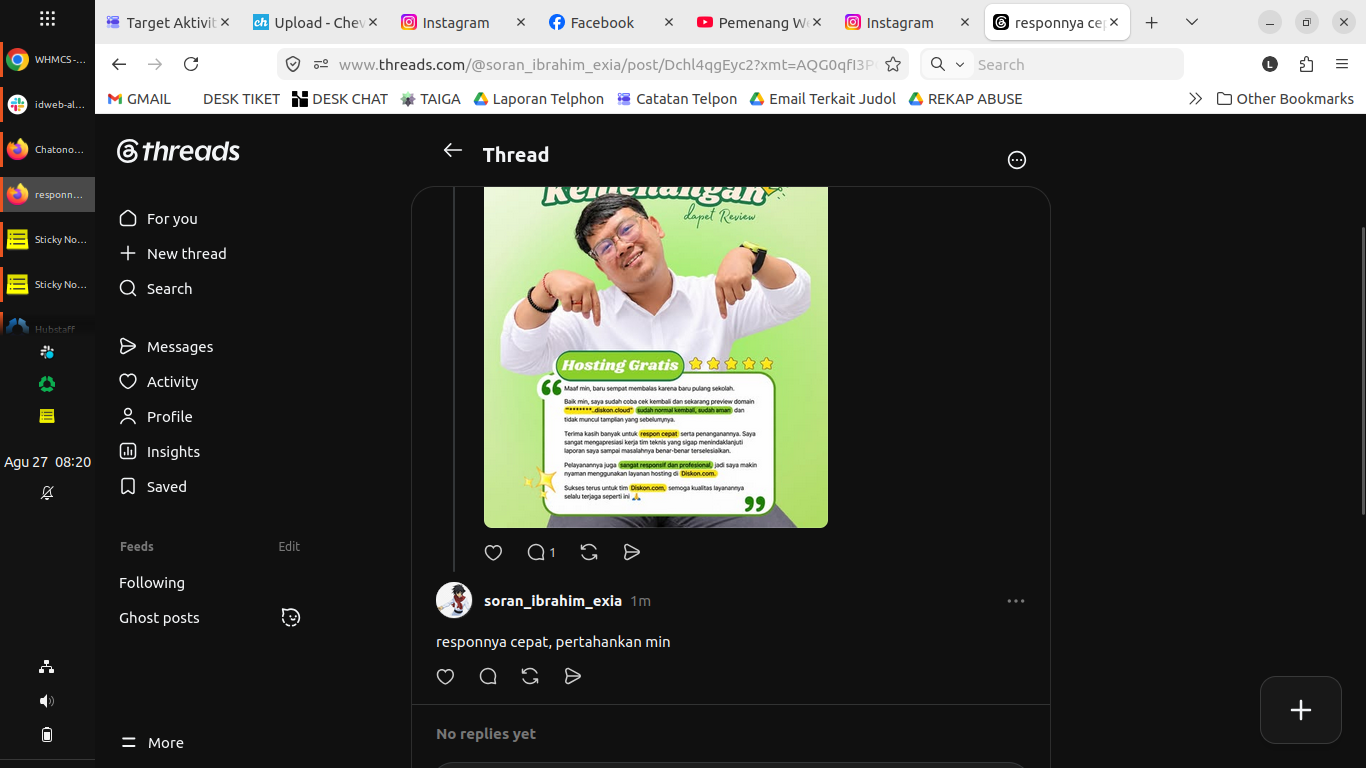
Task: Open the Other Bookmarks folder
Action: [1285, 99]
